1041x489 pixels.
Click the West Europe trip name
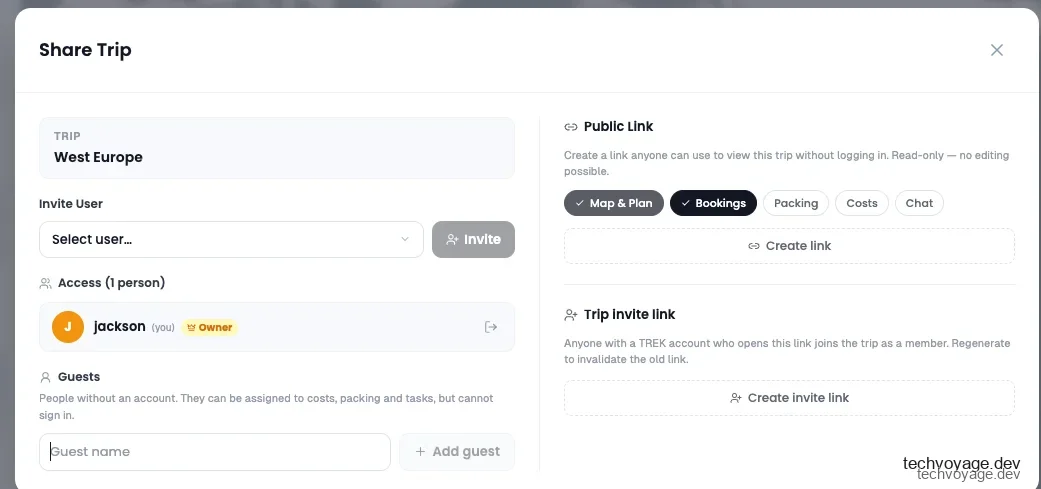click(x=98, y=157)
